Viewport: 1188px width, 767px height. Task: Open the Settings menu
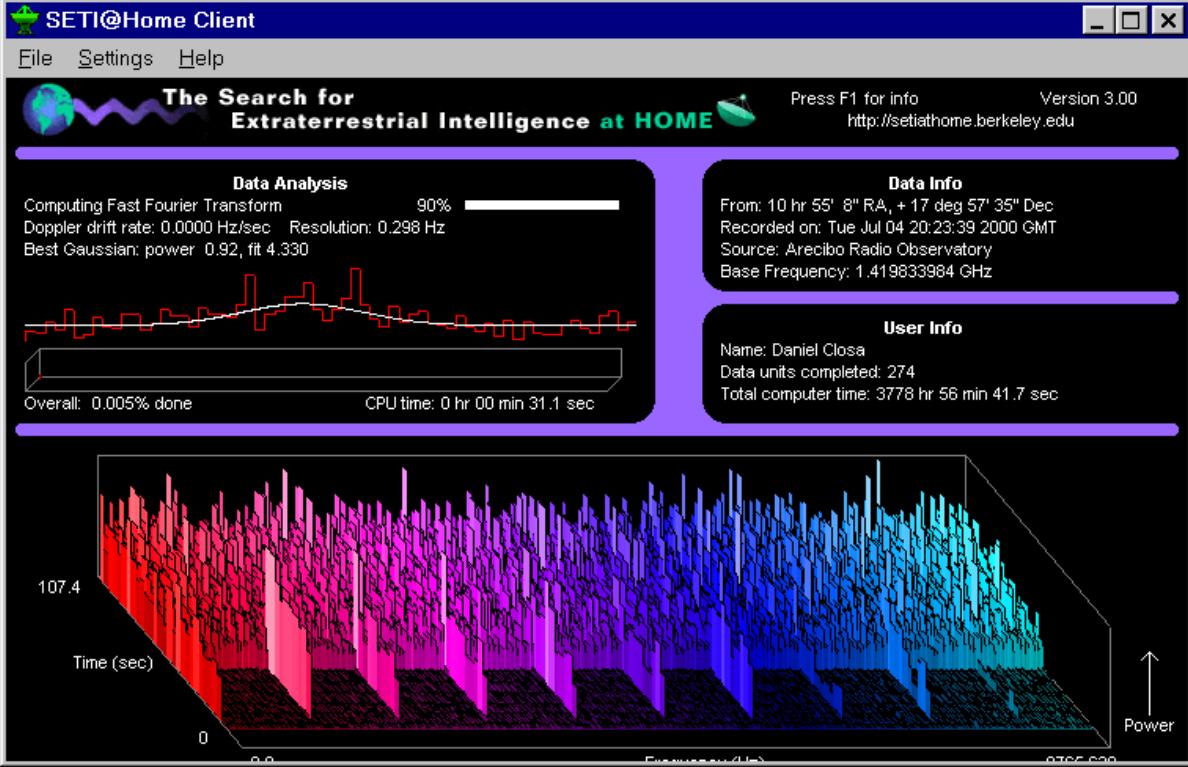click(x=115, y=58)
